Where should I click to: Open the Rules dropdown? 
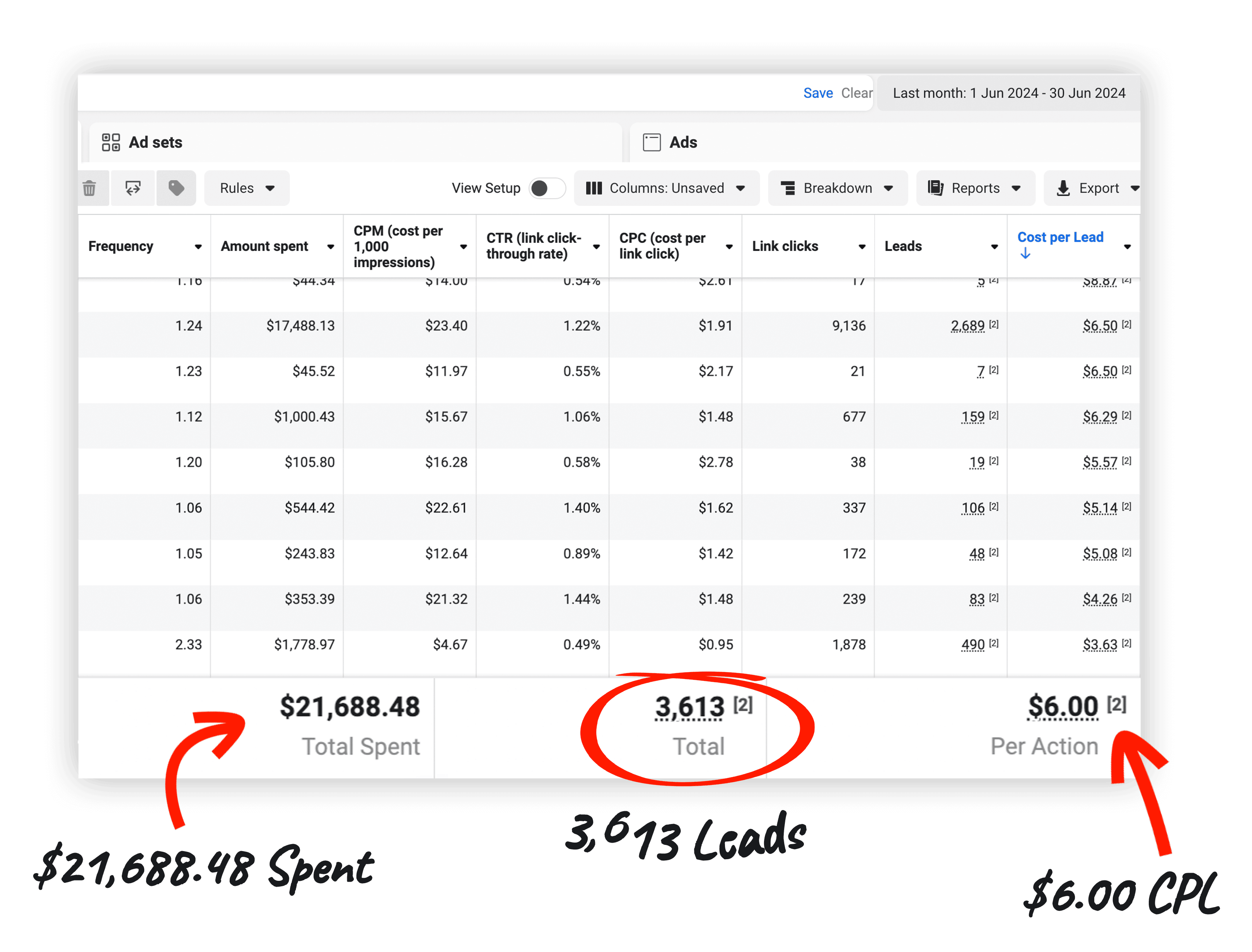(247, 188)
